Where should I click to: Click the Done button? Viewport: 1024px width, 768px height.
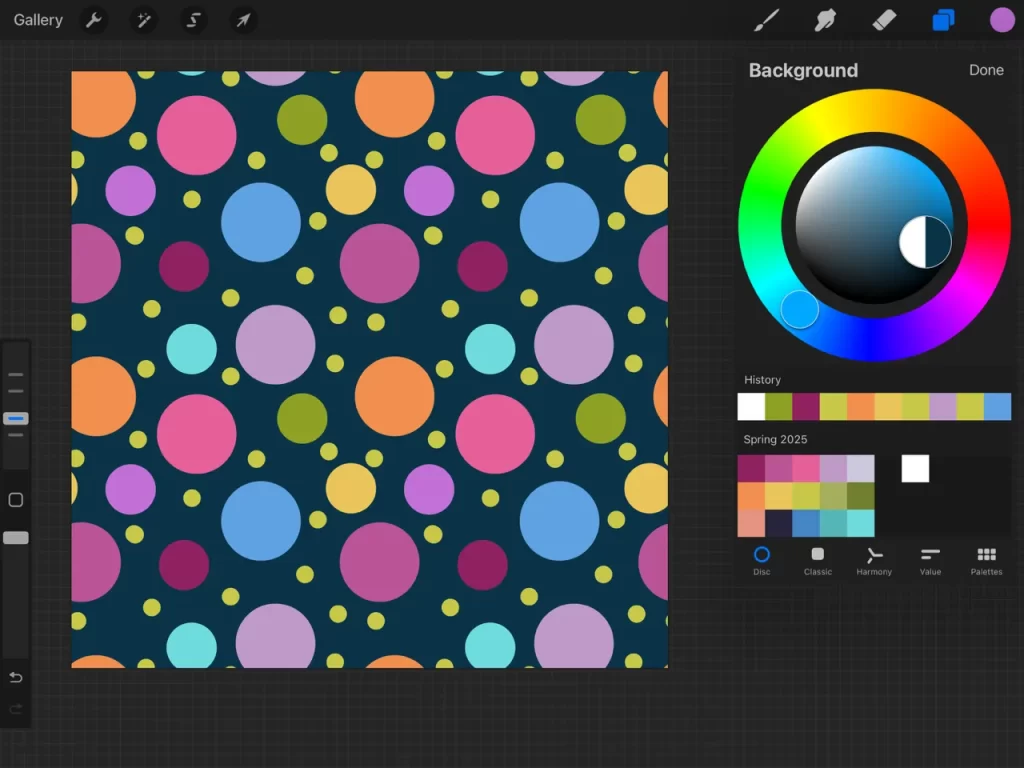click(986, 70)
